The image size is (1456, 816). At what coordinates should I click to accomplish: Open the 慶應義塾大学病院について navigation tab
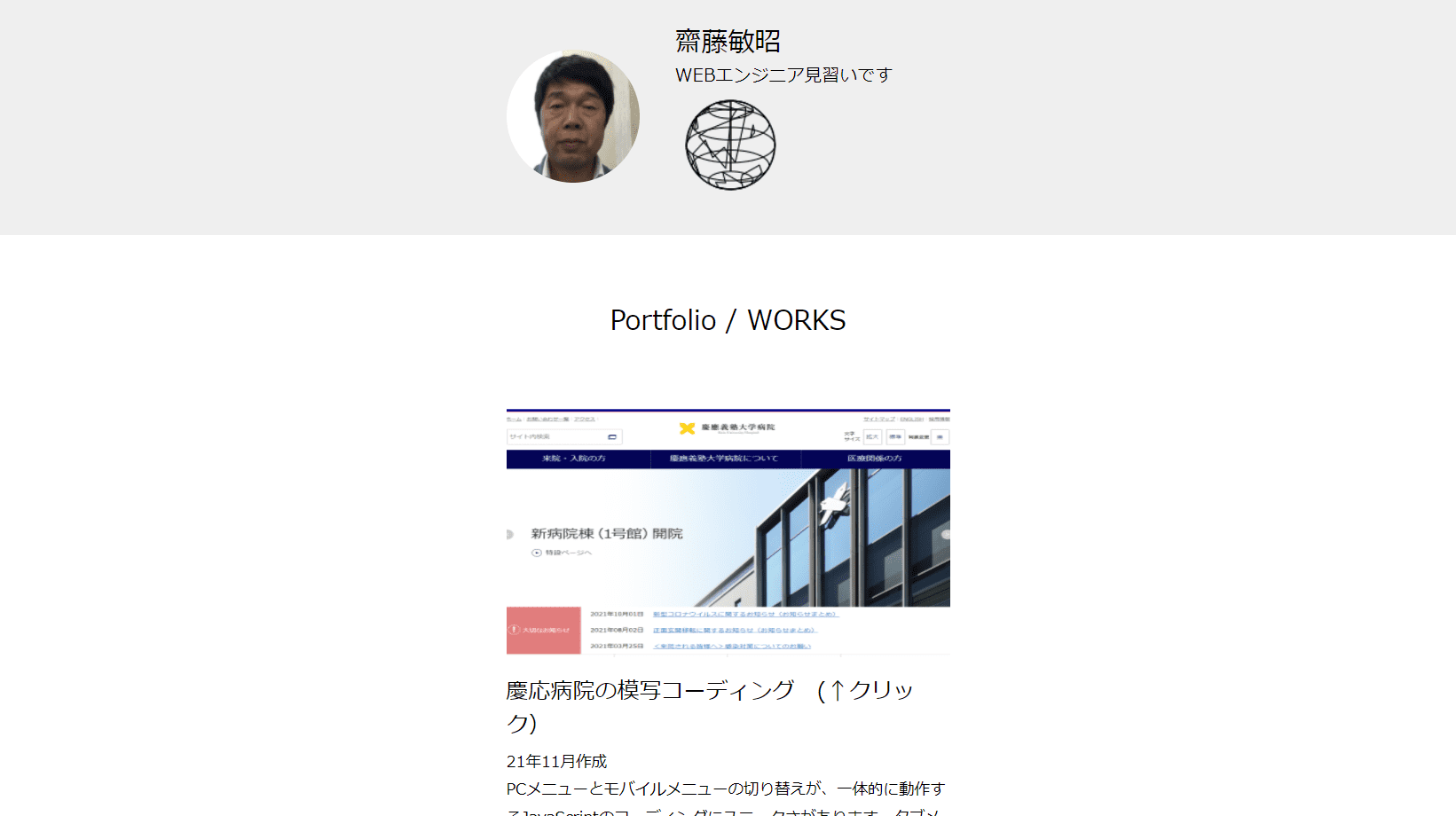(x=725, y=459)
